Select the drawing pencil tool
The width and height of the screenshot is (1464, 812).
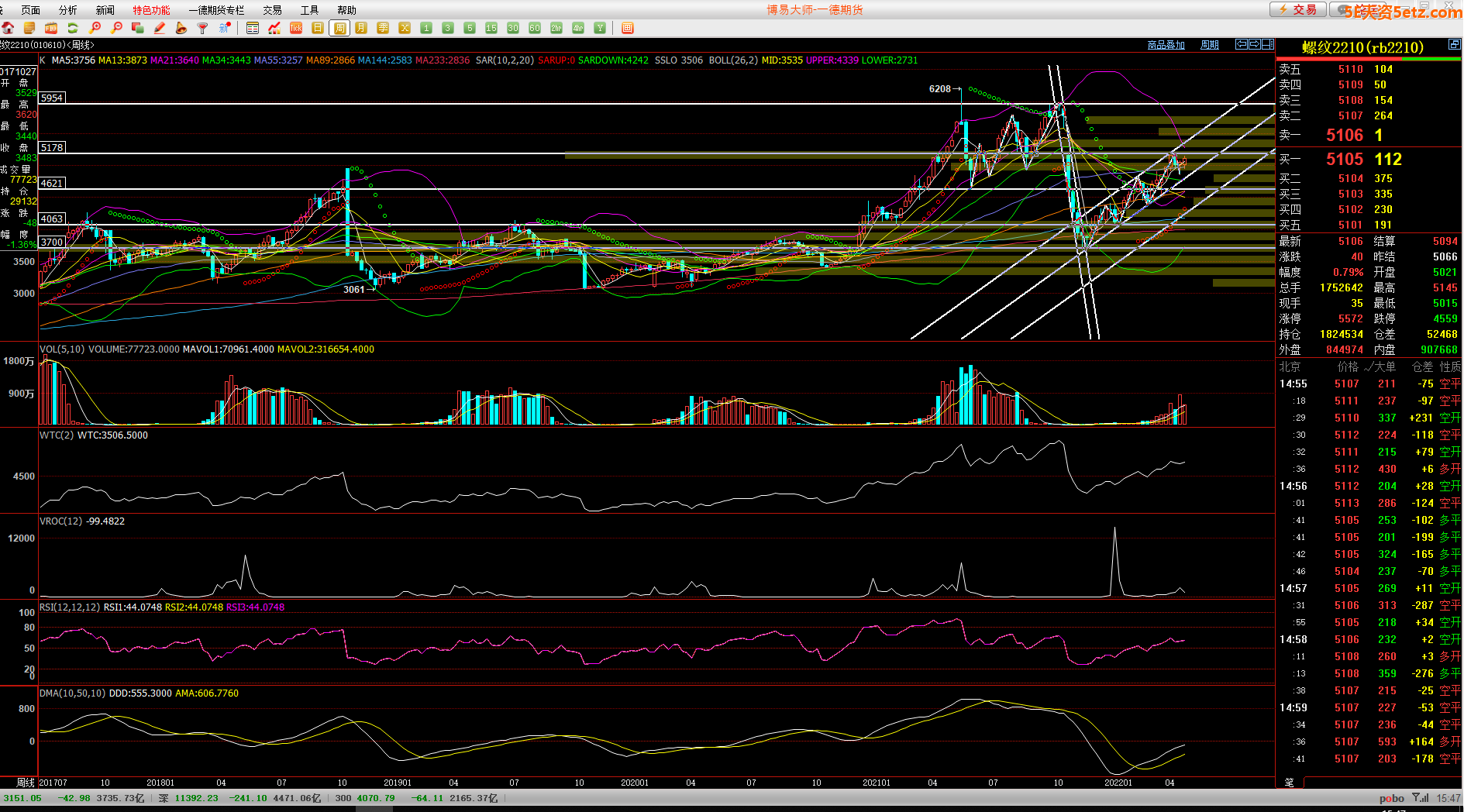[160, 28]
